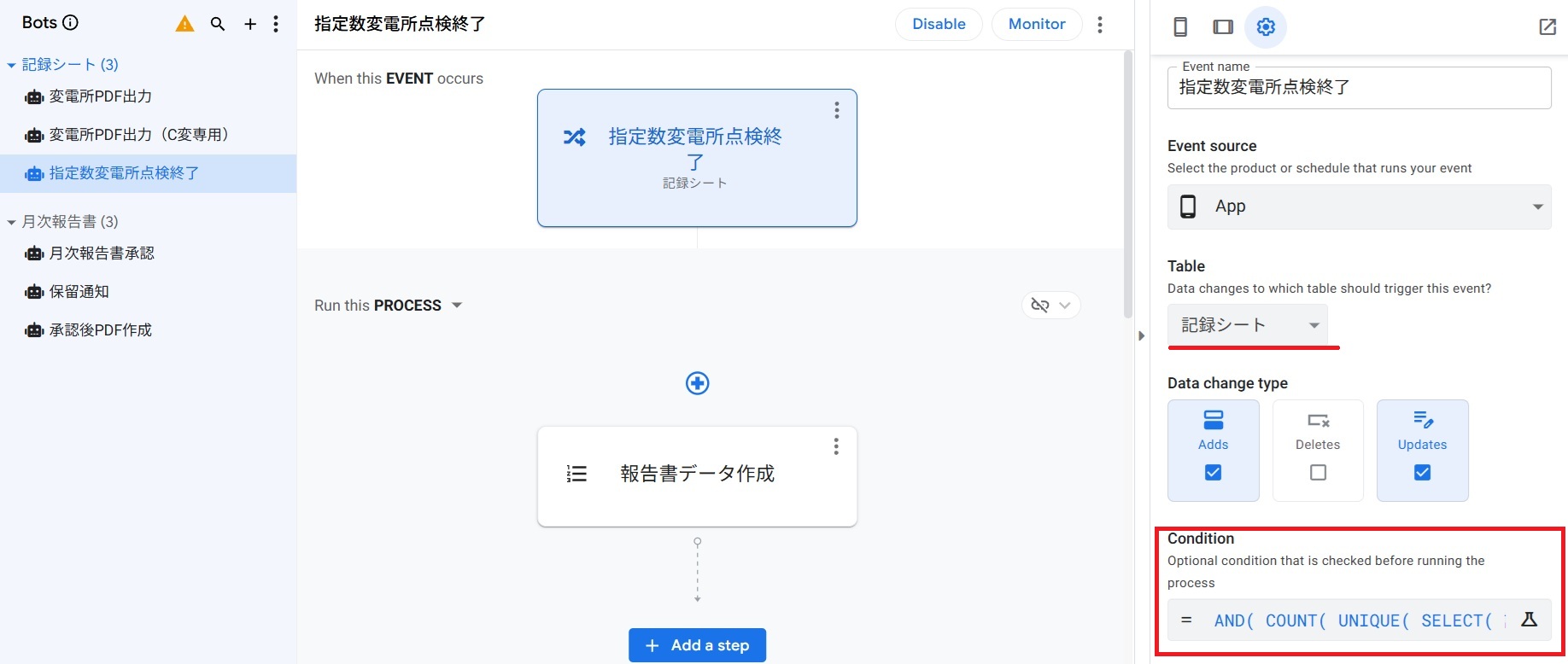Viewport: 1568px width, 664px height.
Task: Click the Disable button
Action: [x=939, y=24]
